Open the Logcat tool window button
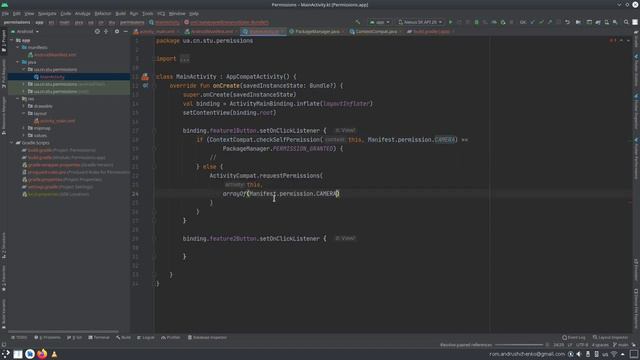Image resolution: width=640 pixels, height=360 pixels. 146,338
